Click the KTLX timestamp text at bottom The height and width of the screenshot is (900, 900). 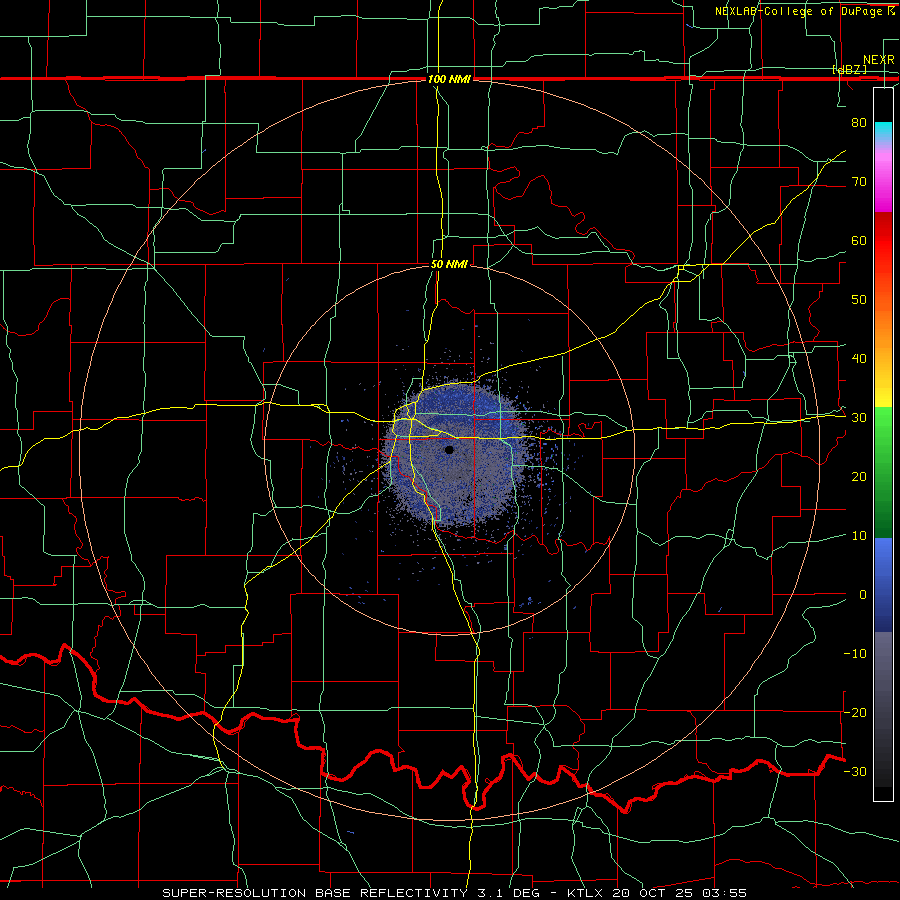657,893
